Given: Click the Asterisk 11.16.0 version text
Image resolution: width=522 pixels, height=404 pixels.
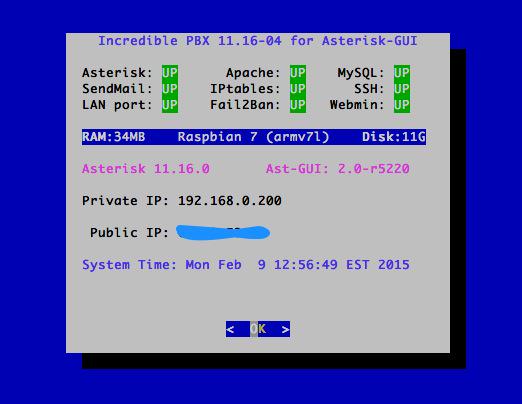Looking at the screenshot, I should (x=146, y=169).
